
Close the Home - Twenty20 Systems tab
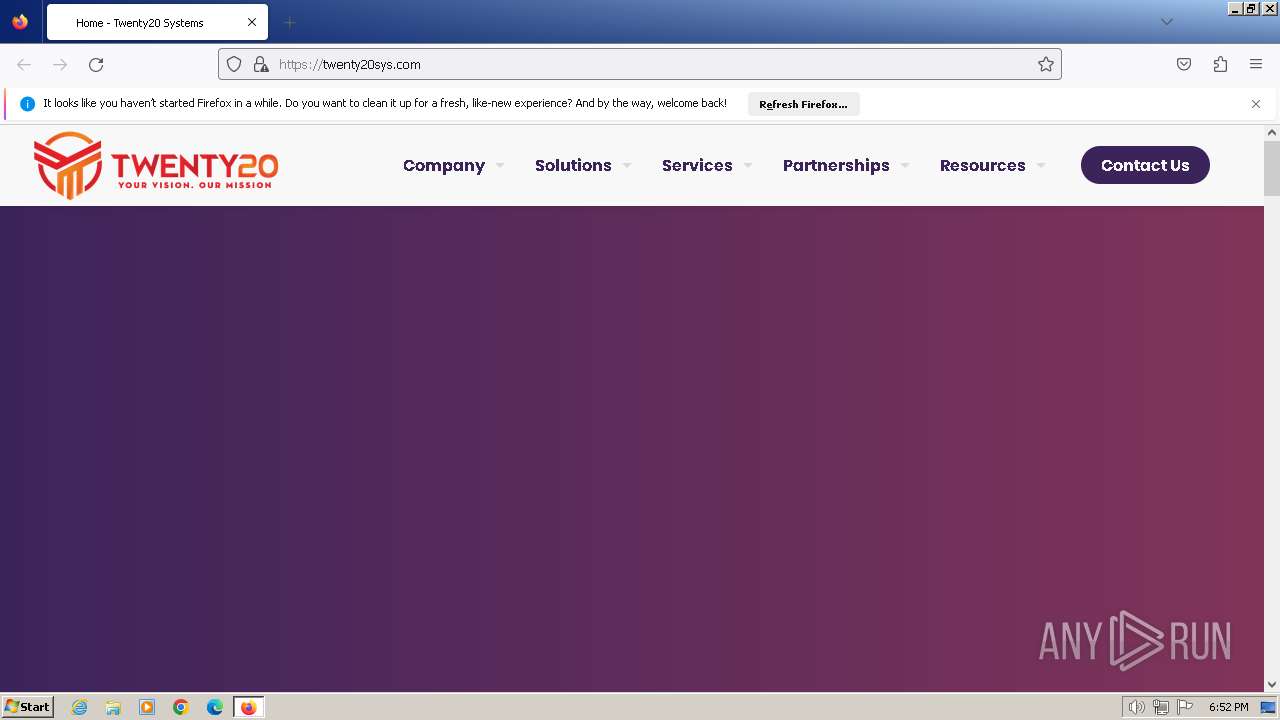pyautogui.click(x=252, y=22)
